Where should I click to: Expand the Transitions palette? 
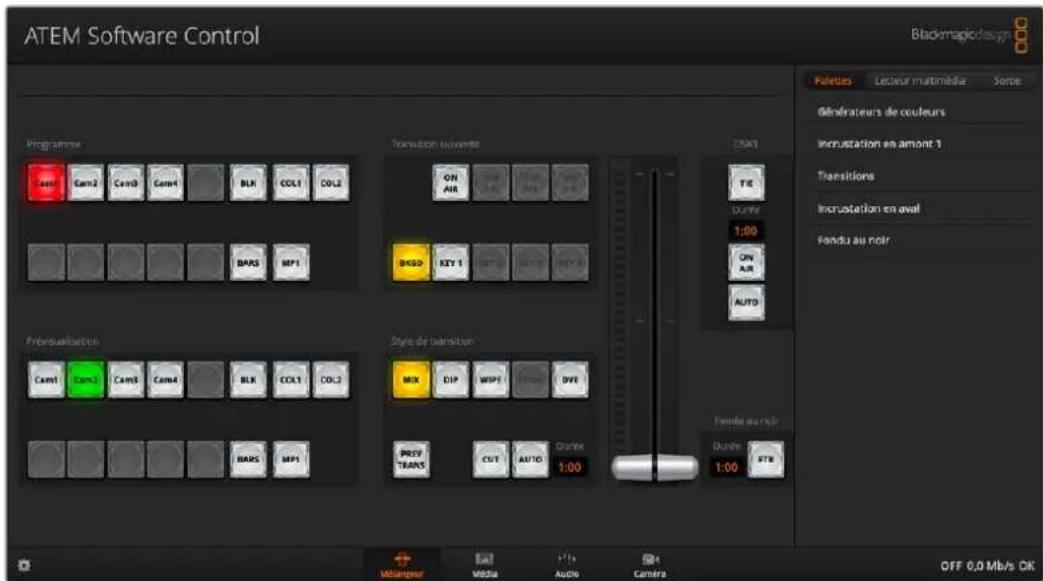click(919, 176)
